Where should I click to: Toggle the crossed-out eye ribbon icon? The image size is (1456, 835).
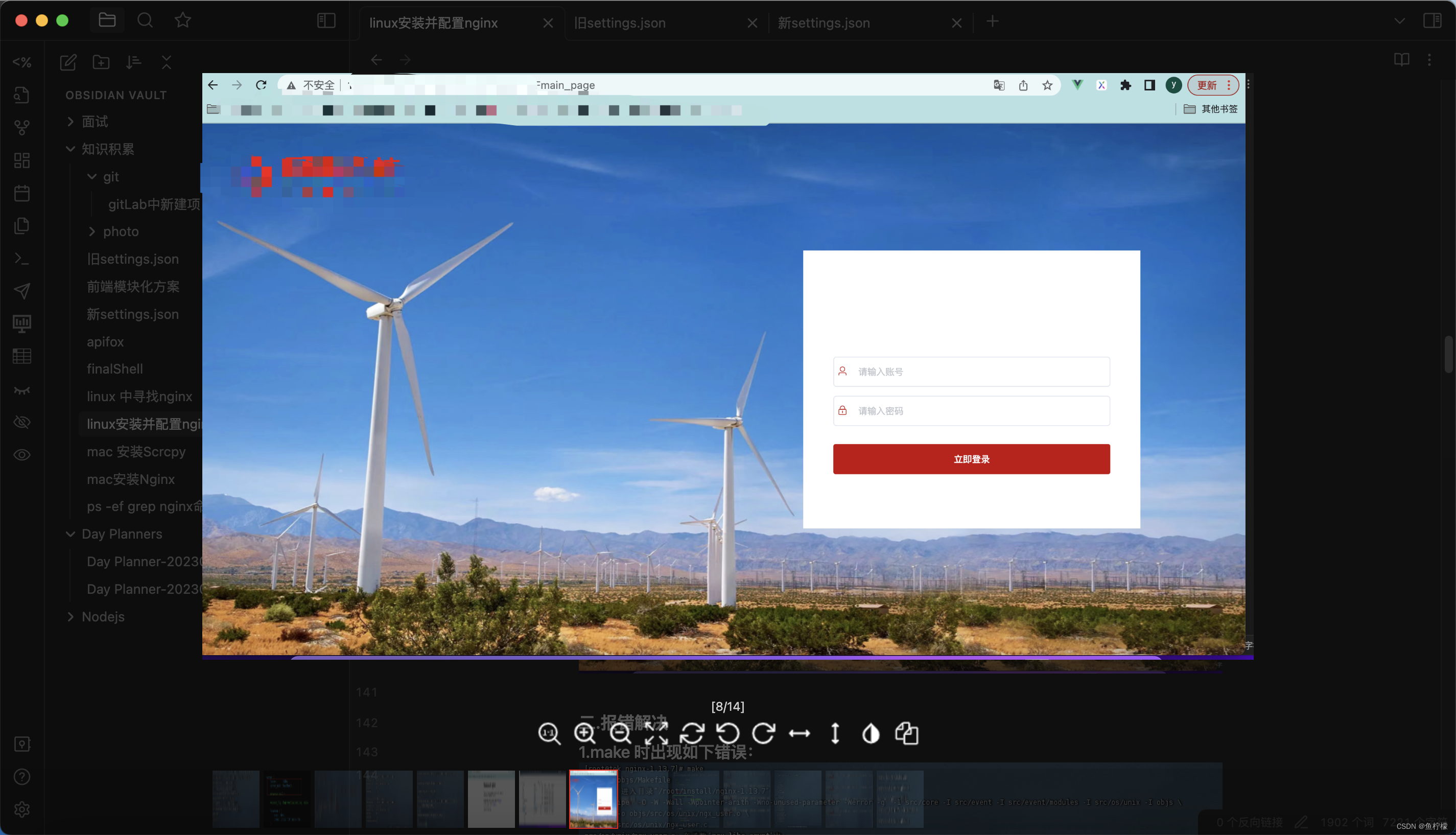coord(22,423)
